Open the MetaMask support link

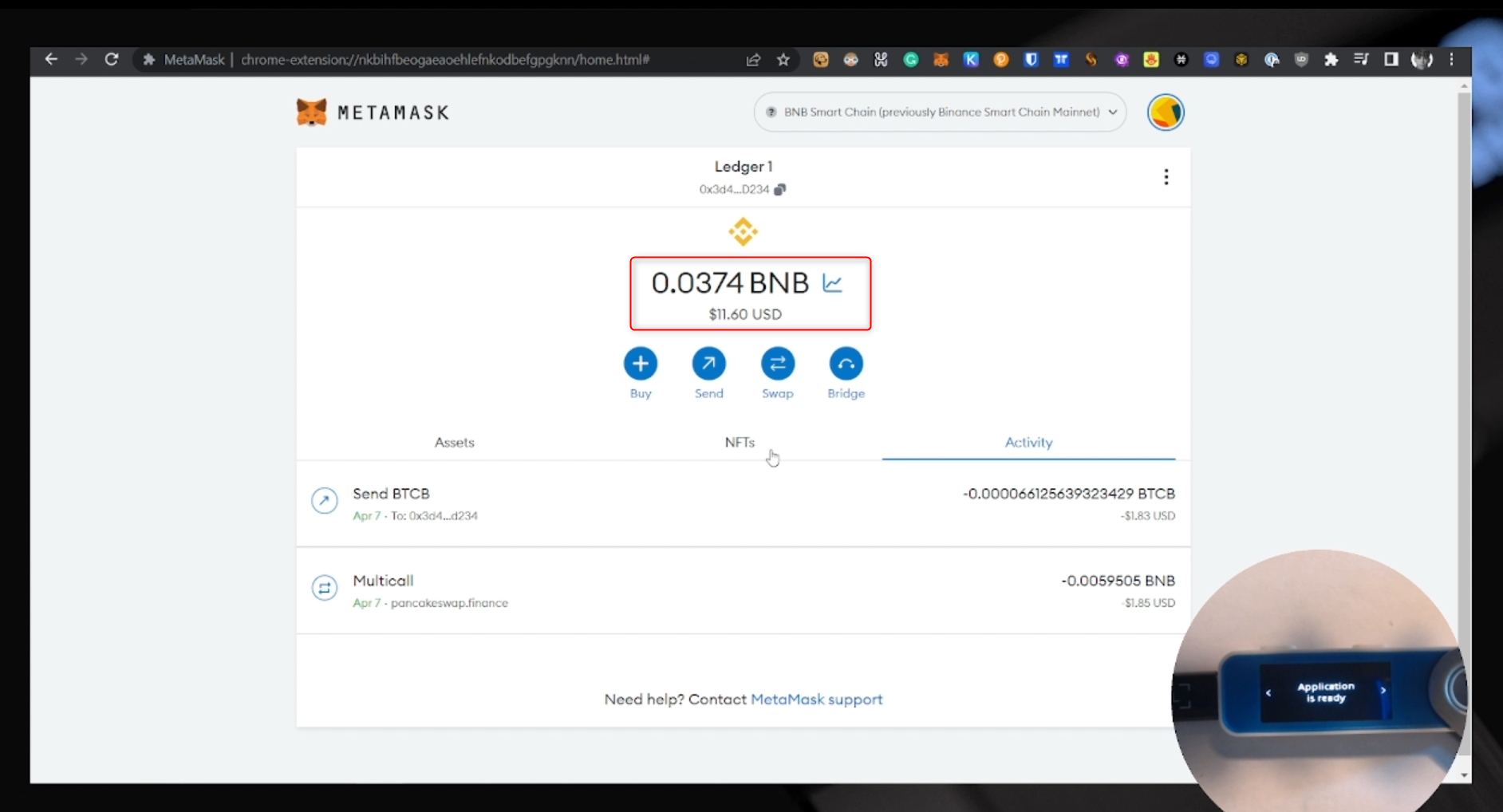[816, 700]
